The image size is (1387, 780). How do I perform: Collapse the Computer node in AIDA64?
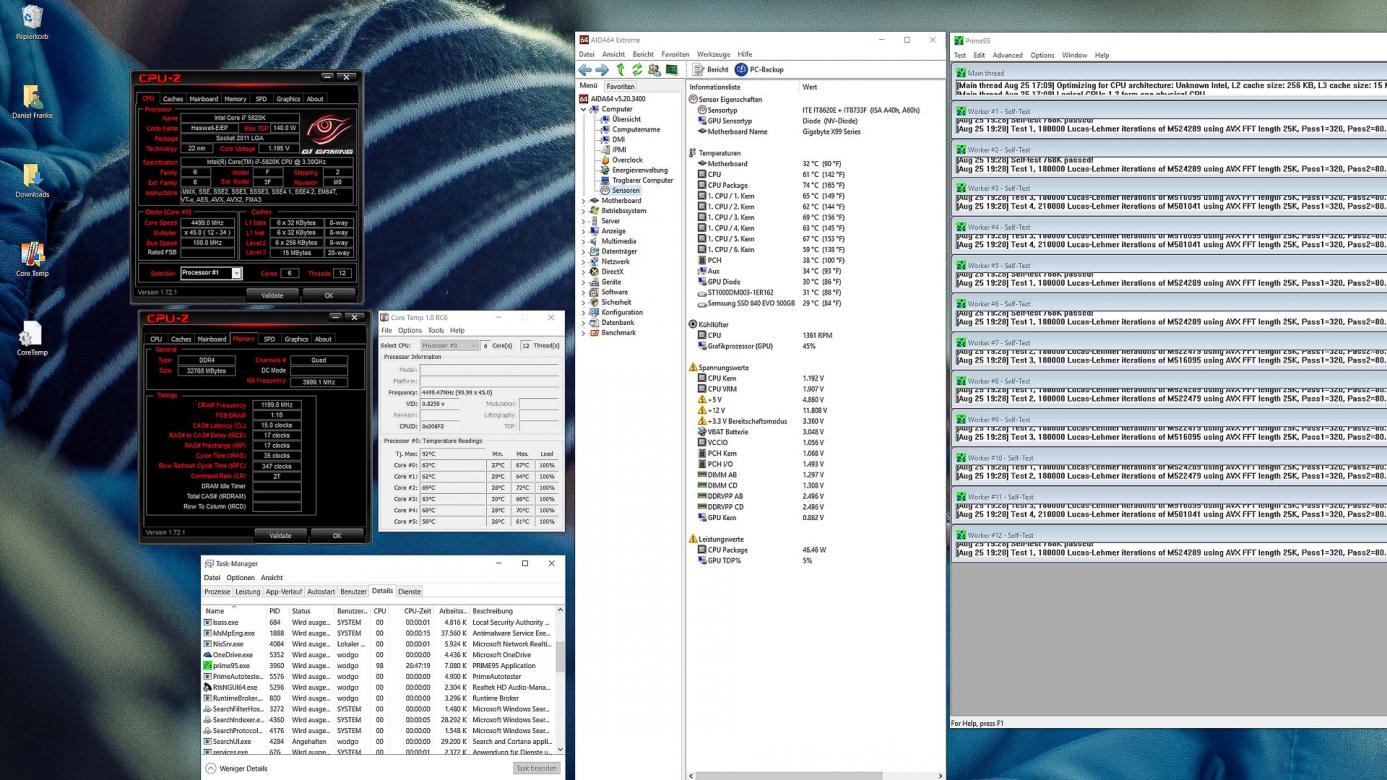(584, 109)
